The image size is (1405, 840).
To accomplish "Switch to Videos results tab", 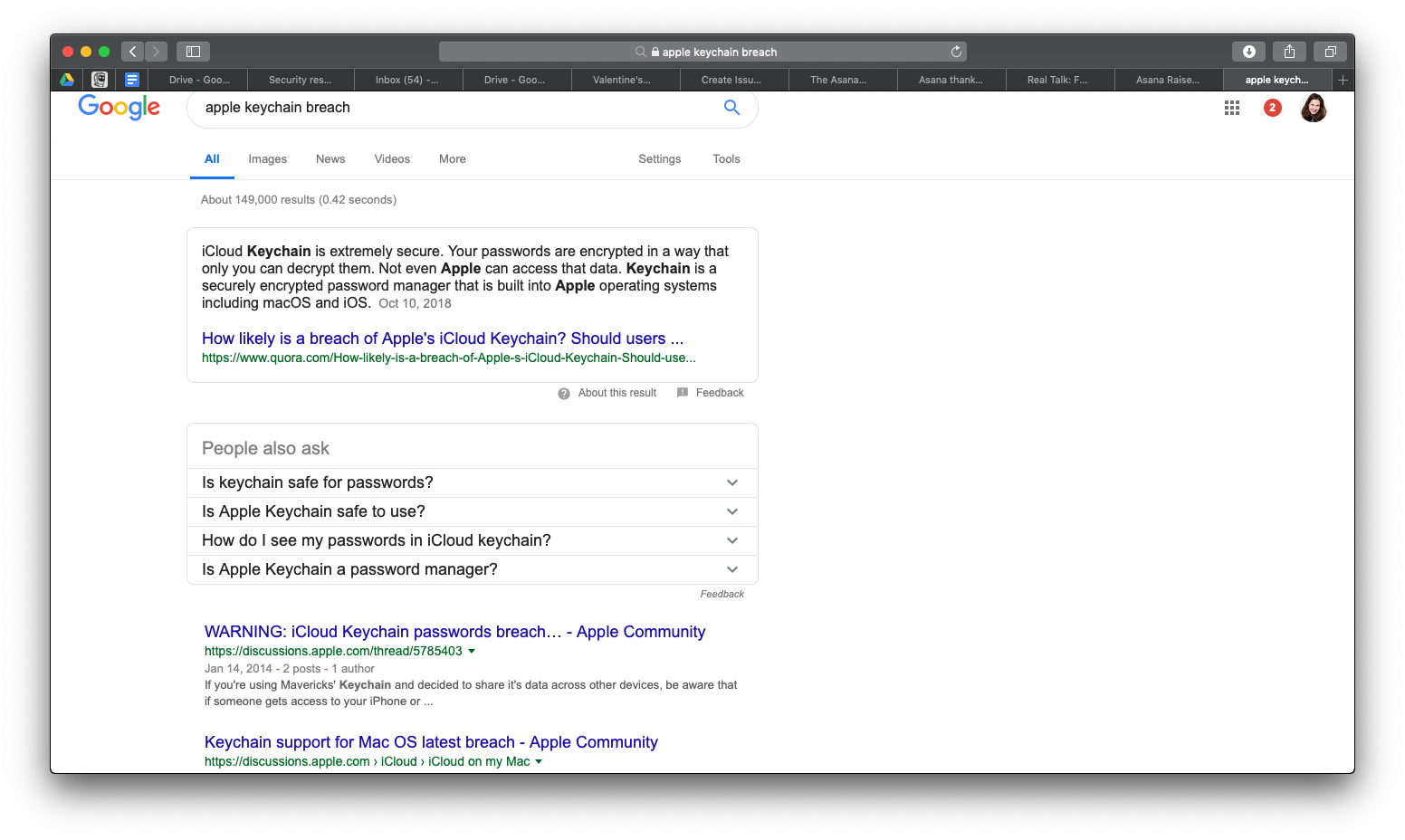I will tap(392, 158).
